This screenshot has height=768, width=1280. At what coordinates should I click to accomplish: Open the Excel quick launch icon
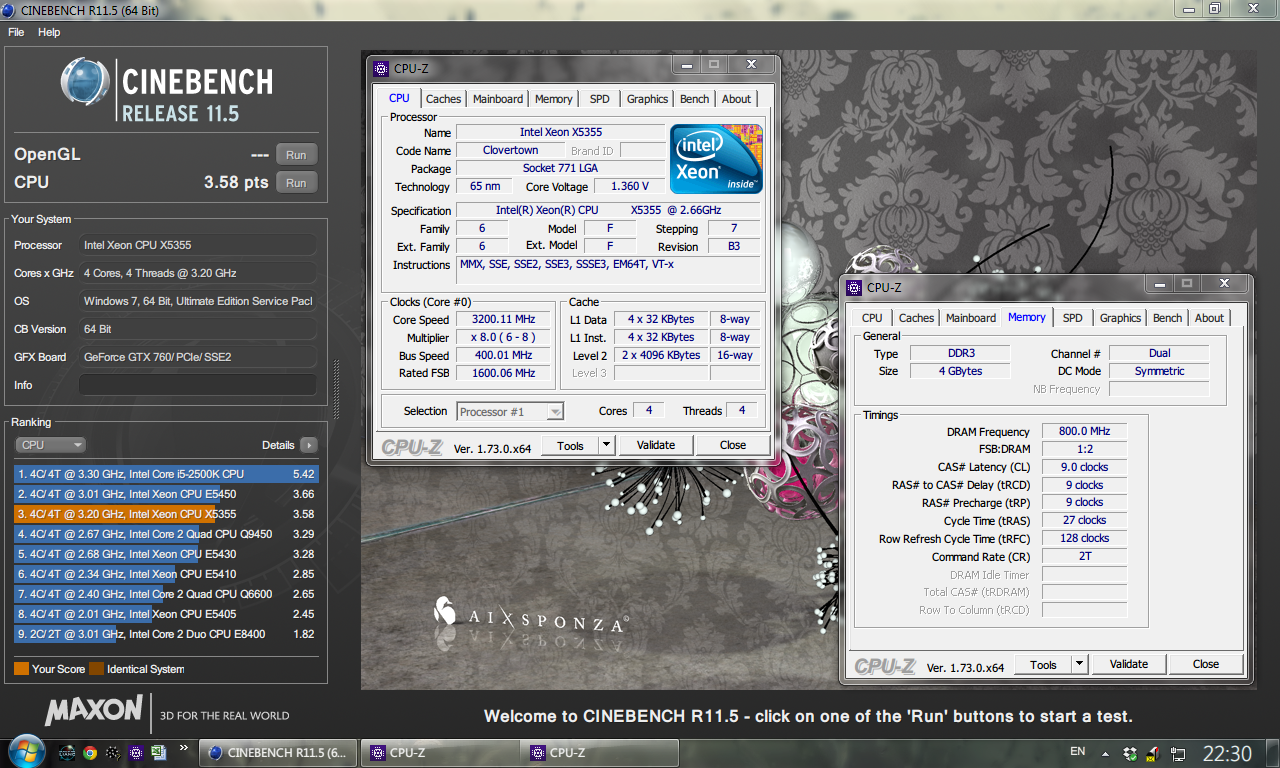pos(159,753)
